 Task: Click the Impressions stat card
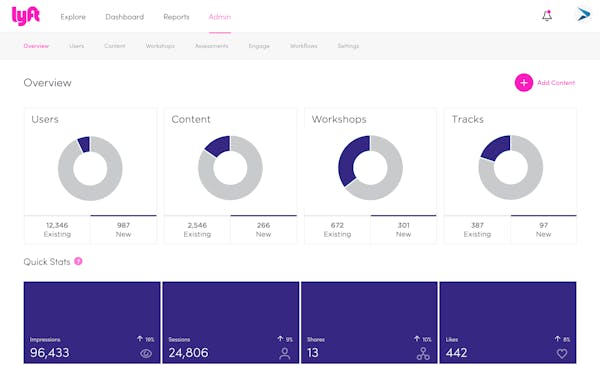point(92,322)
